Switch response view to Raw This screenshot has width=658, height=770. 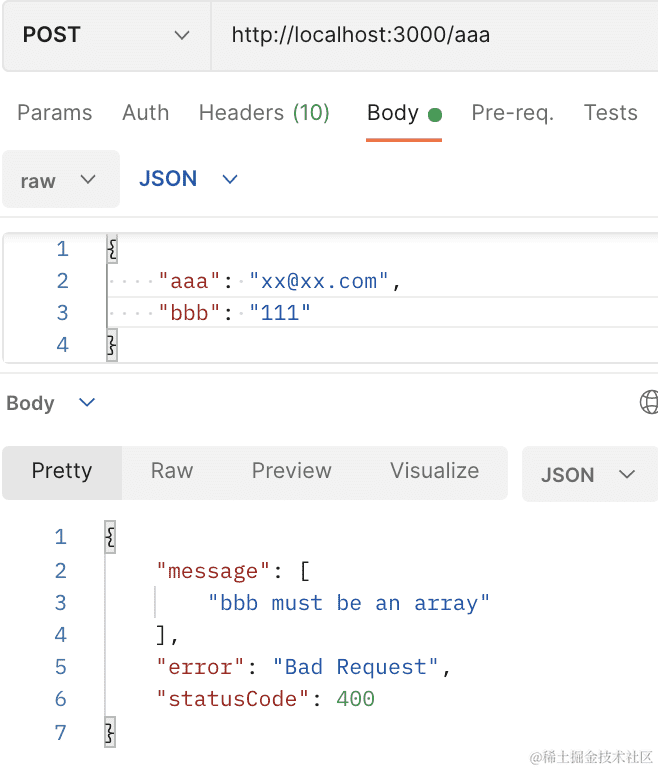coord(172,471)
